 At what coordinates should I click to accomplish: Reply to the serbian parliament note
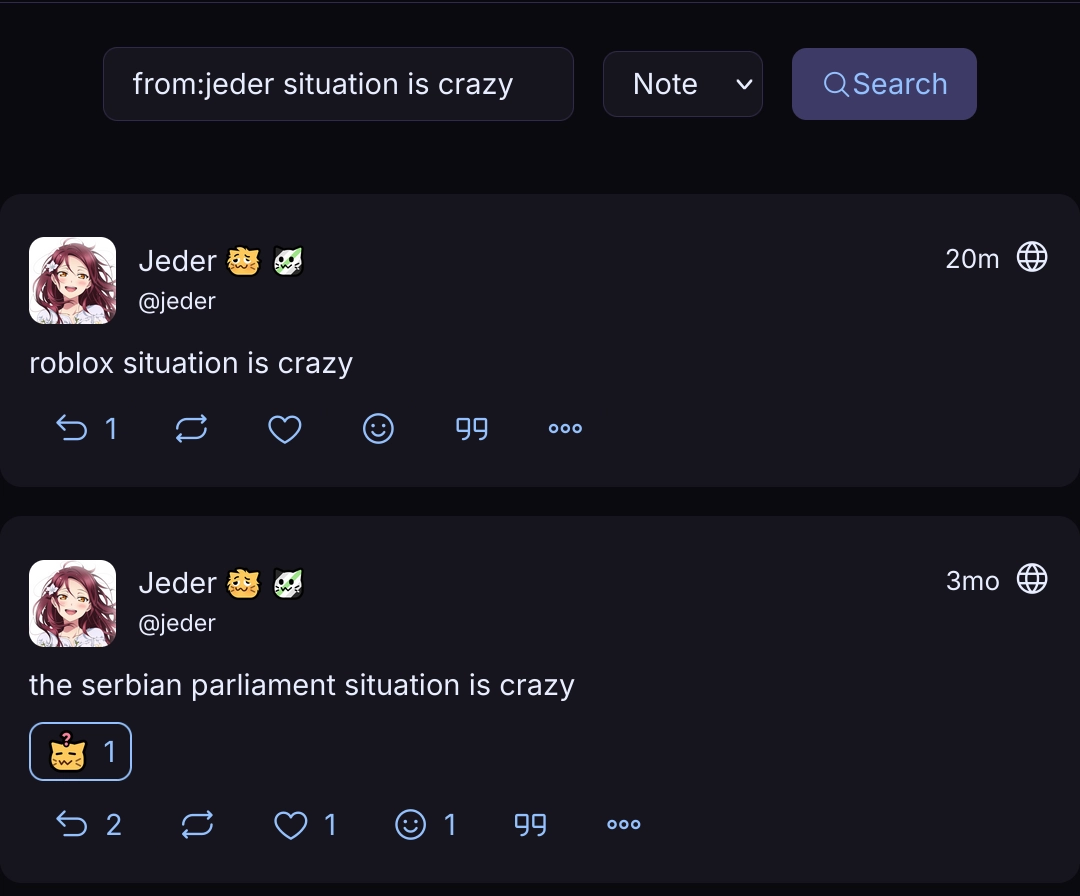(x=72, y=825)
